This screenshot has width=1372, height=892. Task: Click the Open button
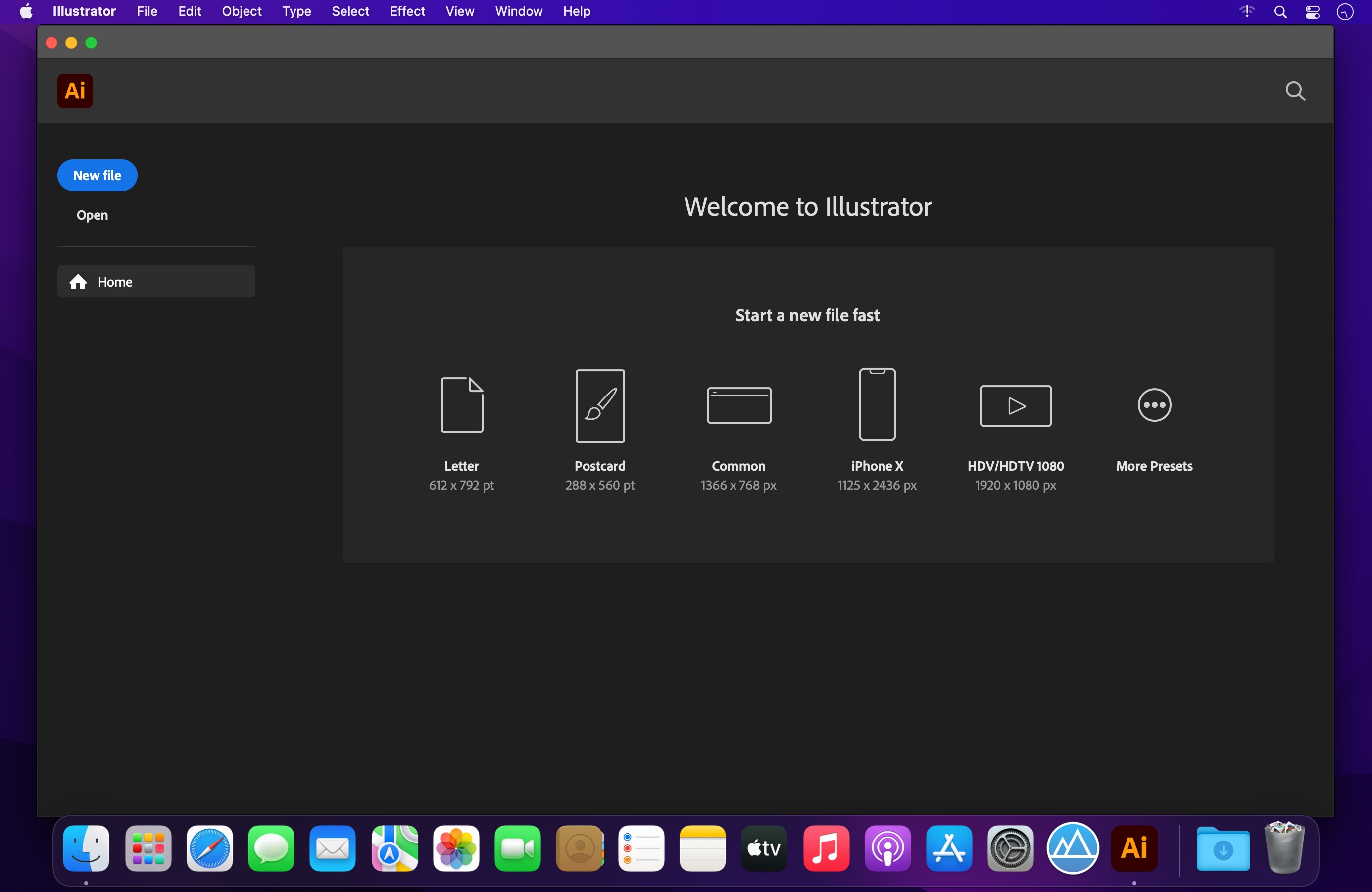click(x=91, y=215)
